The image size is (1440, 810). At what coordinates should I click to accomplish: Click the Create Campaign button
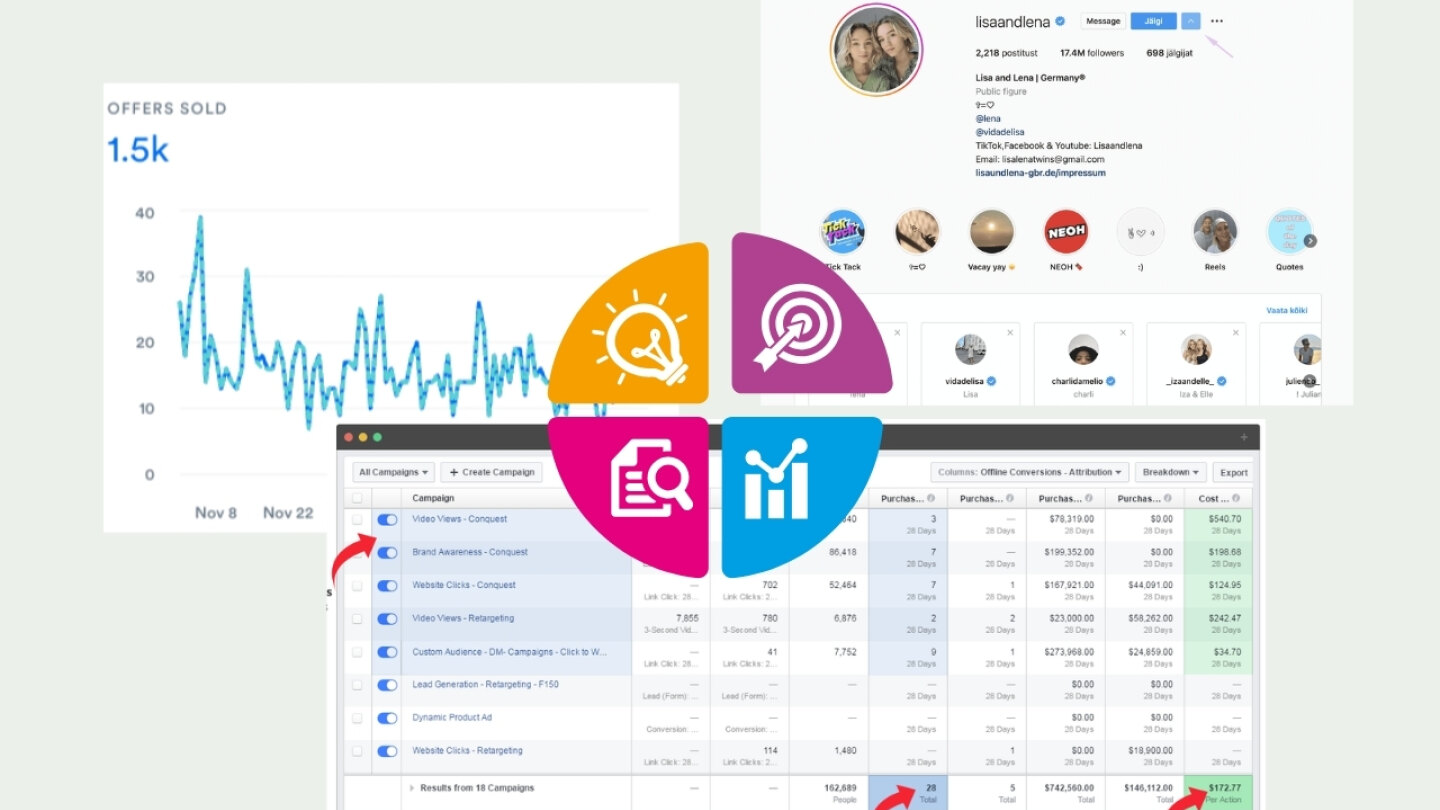[x=491, y=472]
